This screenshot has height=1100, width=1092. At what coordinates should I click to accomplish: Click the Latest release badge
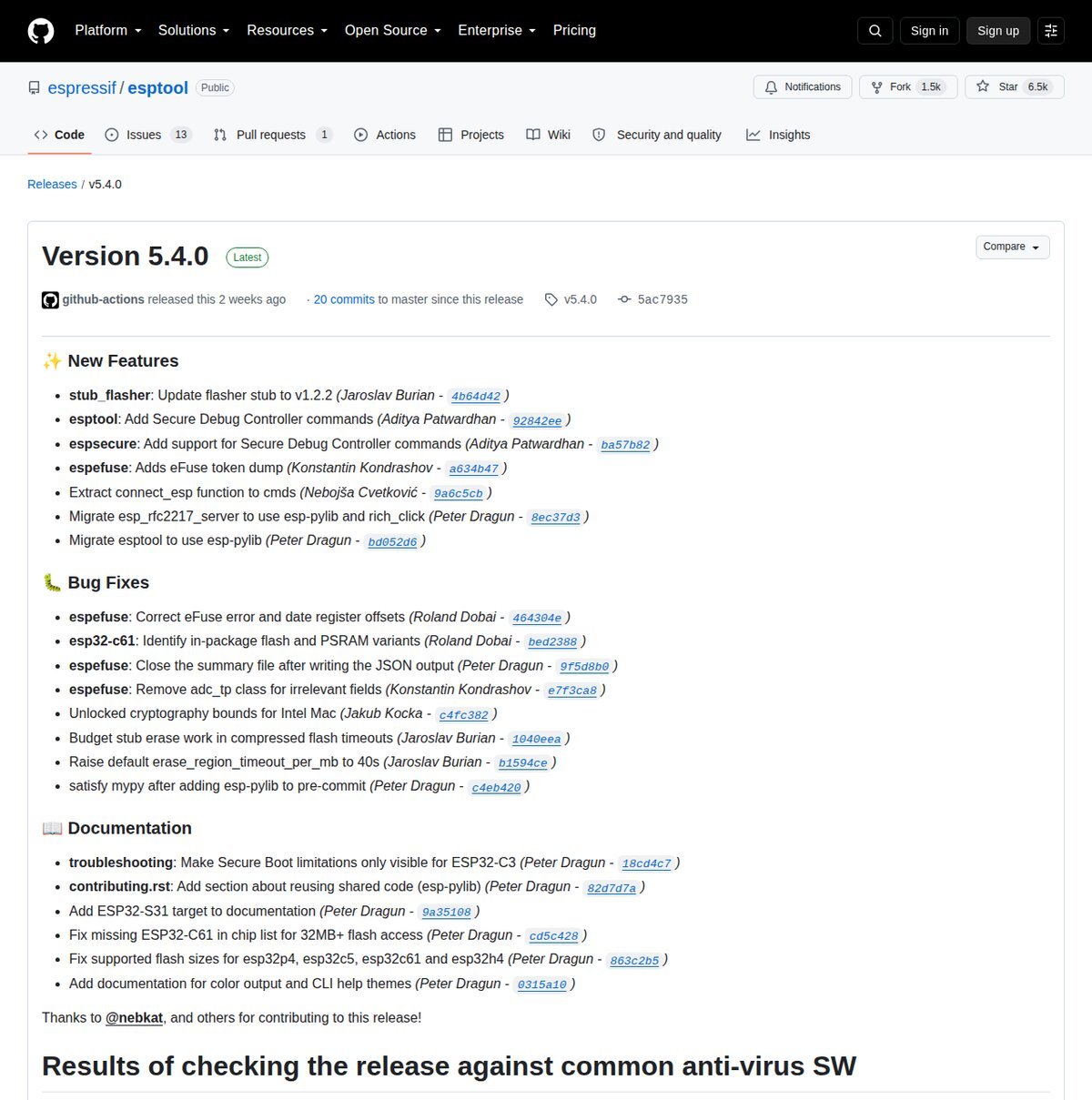pyautogui.click(x=248, y=257)
